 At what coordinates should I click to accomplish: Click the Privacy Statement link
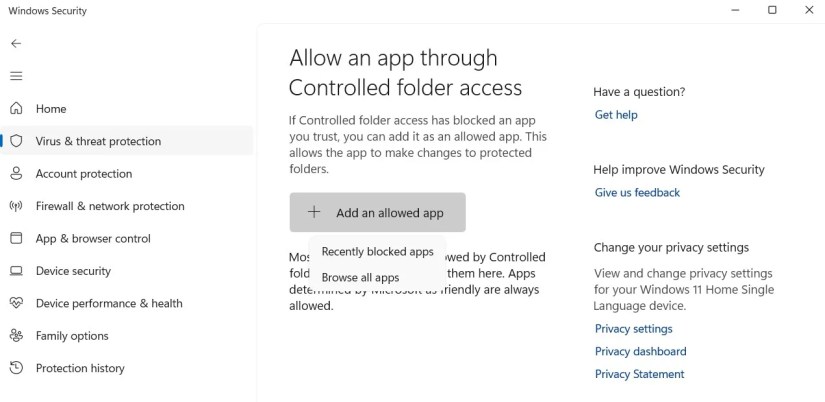pyautogui.click(x=639, y=374)
